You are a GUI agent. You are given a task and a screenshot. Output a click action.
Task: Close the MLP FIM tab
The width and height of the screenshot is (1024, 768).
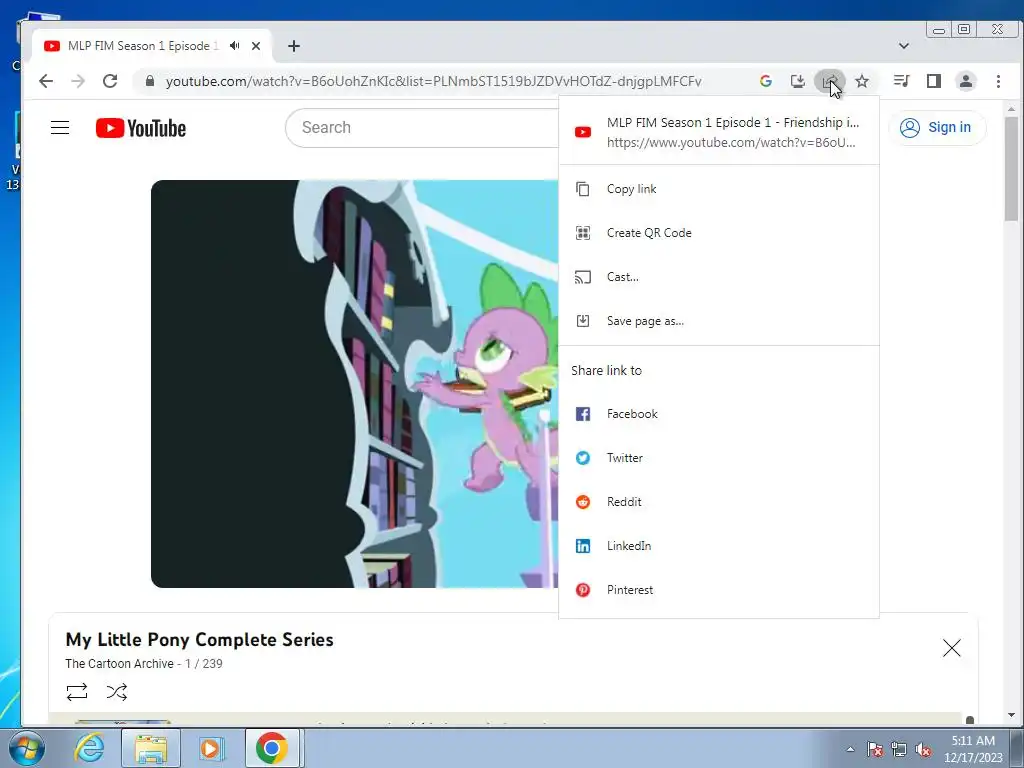point(256,46)
